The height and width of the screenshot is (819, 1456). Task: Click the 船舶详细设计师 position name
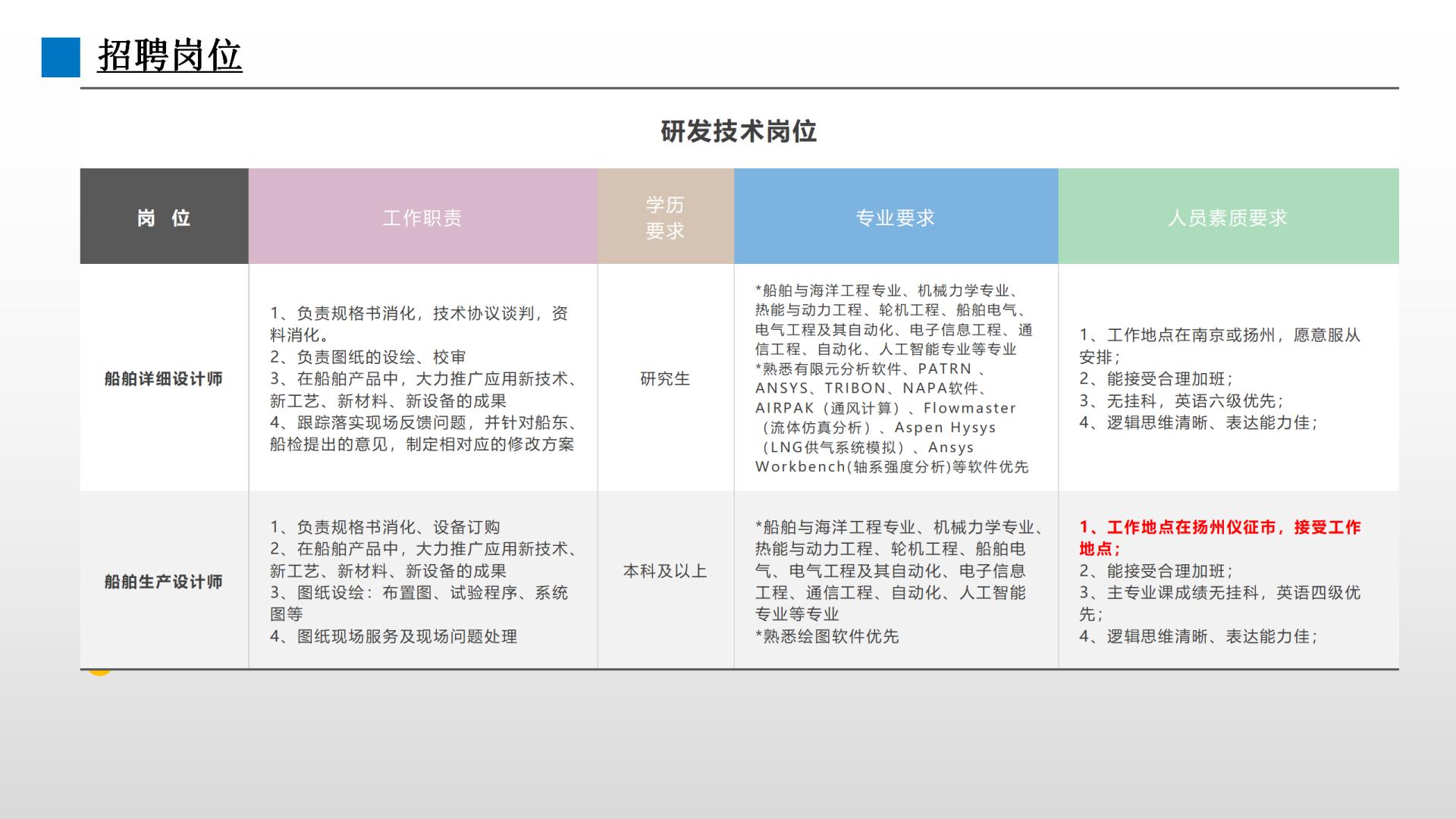click(164, 378)
